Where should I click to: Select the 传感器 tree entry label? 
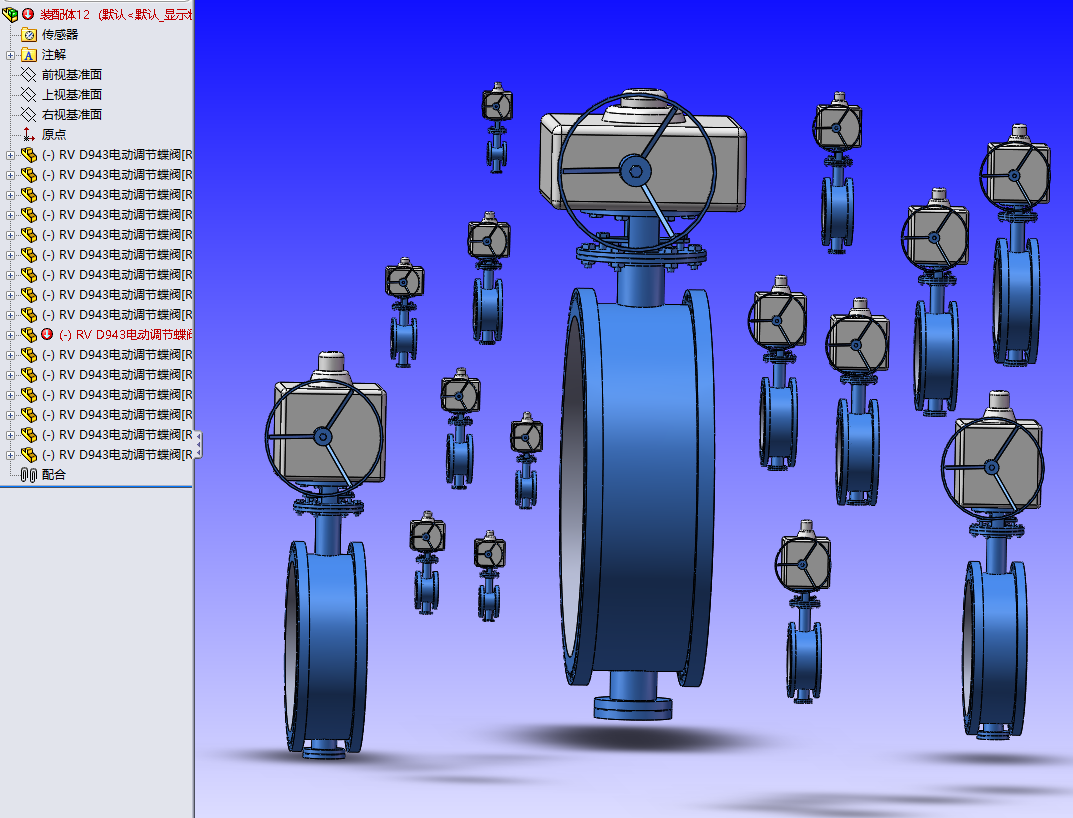click(x=60, y=34)
